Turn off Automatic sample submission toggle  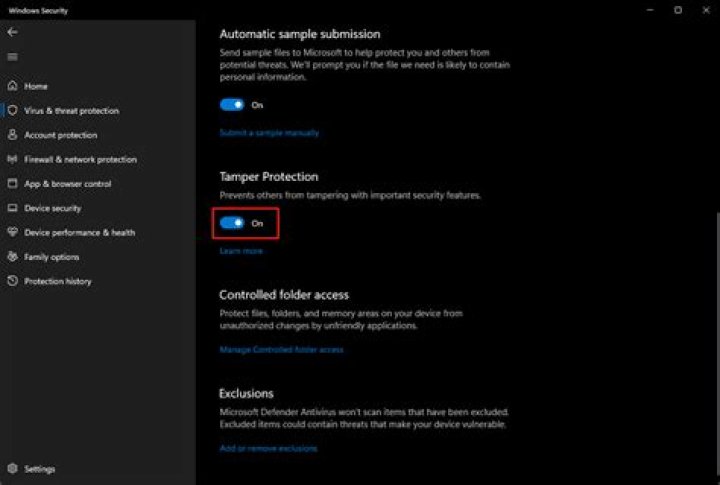click(232, 105)
